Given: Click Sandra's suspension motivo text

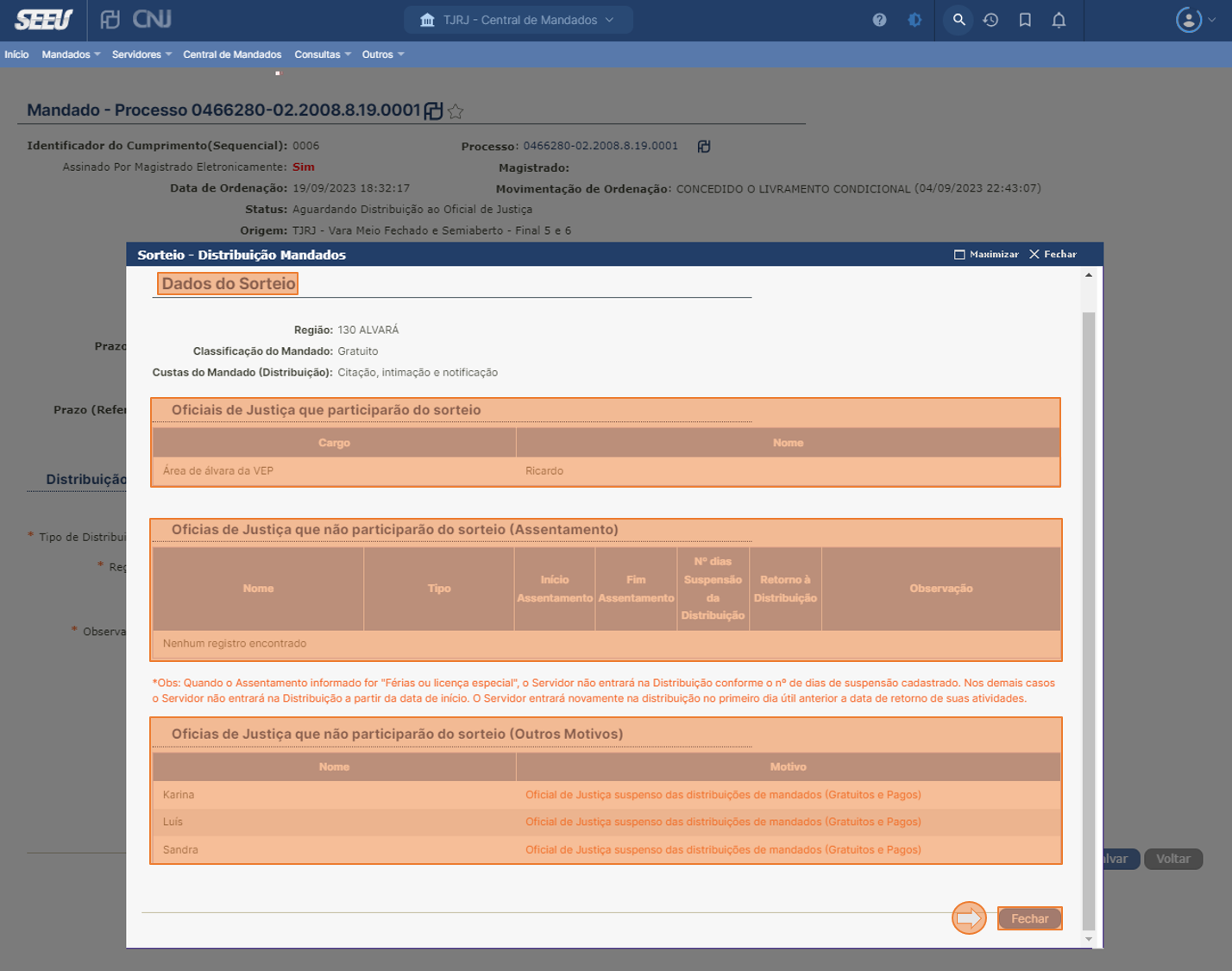Looking at the screenshot, I should (x=723, y=849).
